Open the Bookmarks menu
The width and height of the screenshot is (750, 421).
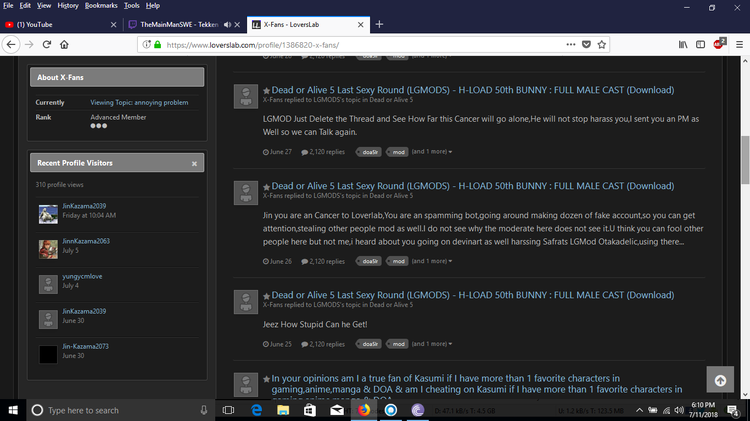101,6
